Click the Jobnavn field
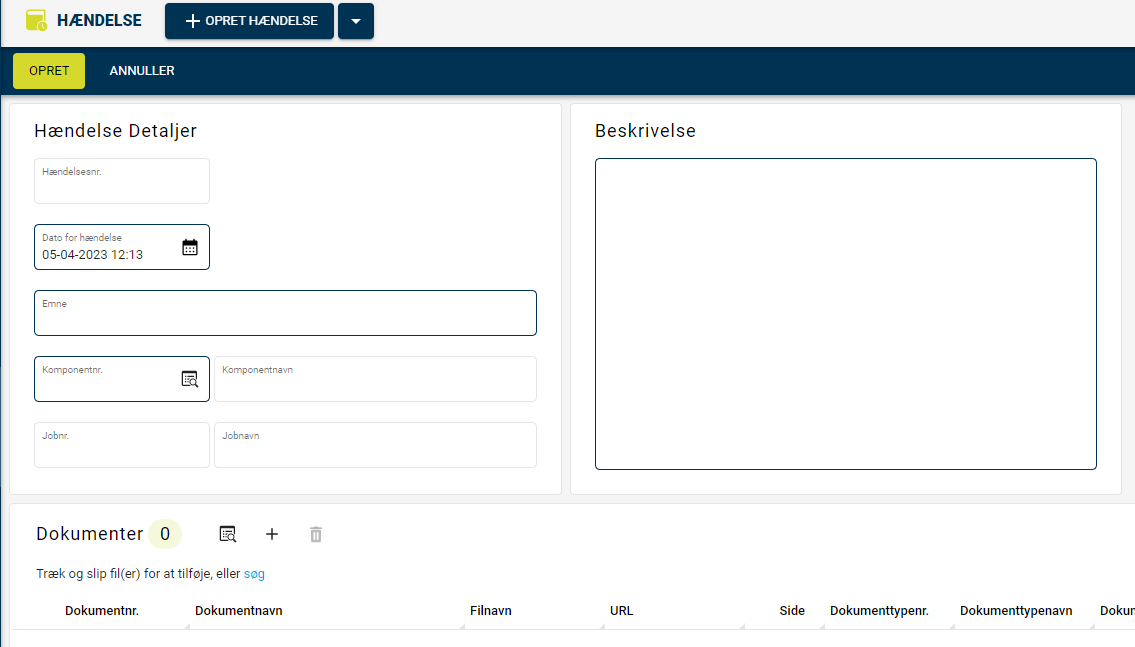The height and width of the screenshot is (647, 1135). click(375, 445)
